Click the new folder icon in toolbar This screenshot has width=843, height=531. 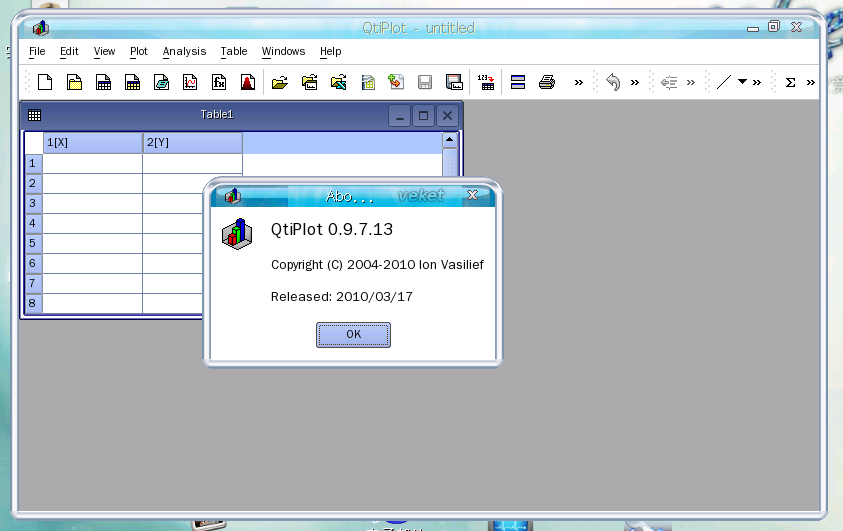pyautogui.click(x=74, y=82)
